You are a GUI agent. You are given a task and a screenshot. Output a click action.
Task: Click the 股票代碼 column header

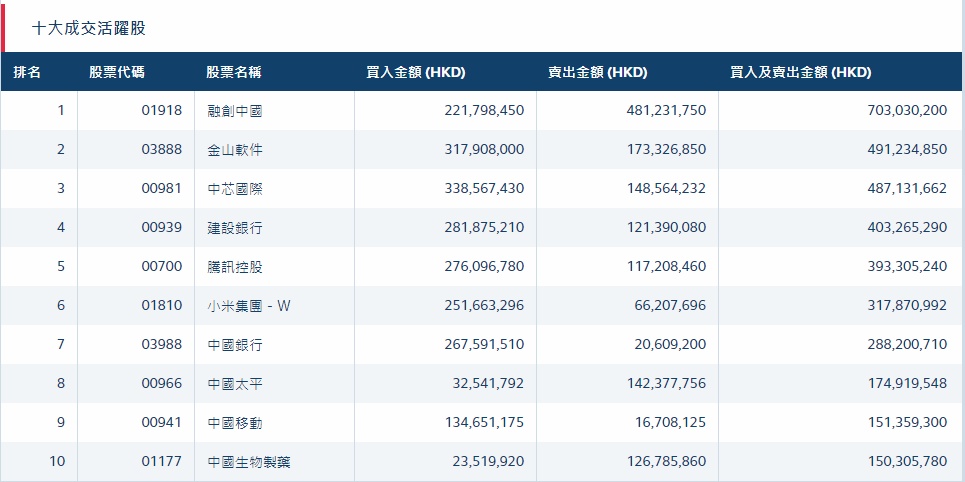click(x=116, y=73)
